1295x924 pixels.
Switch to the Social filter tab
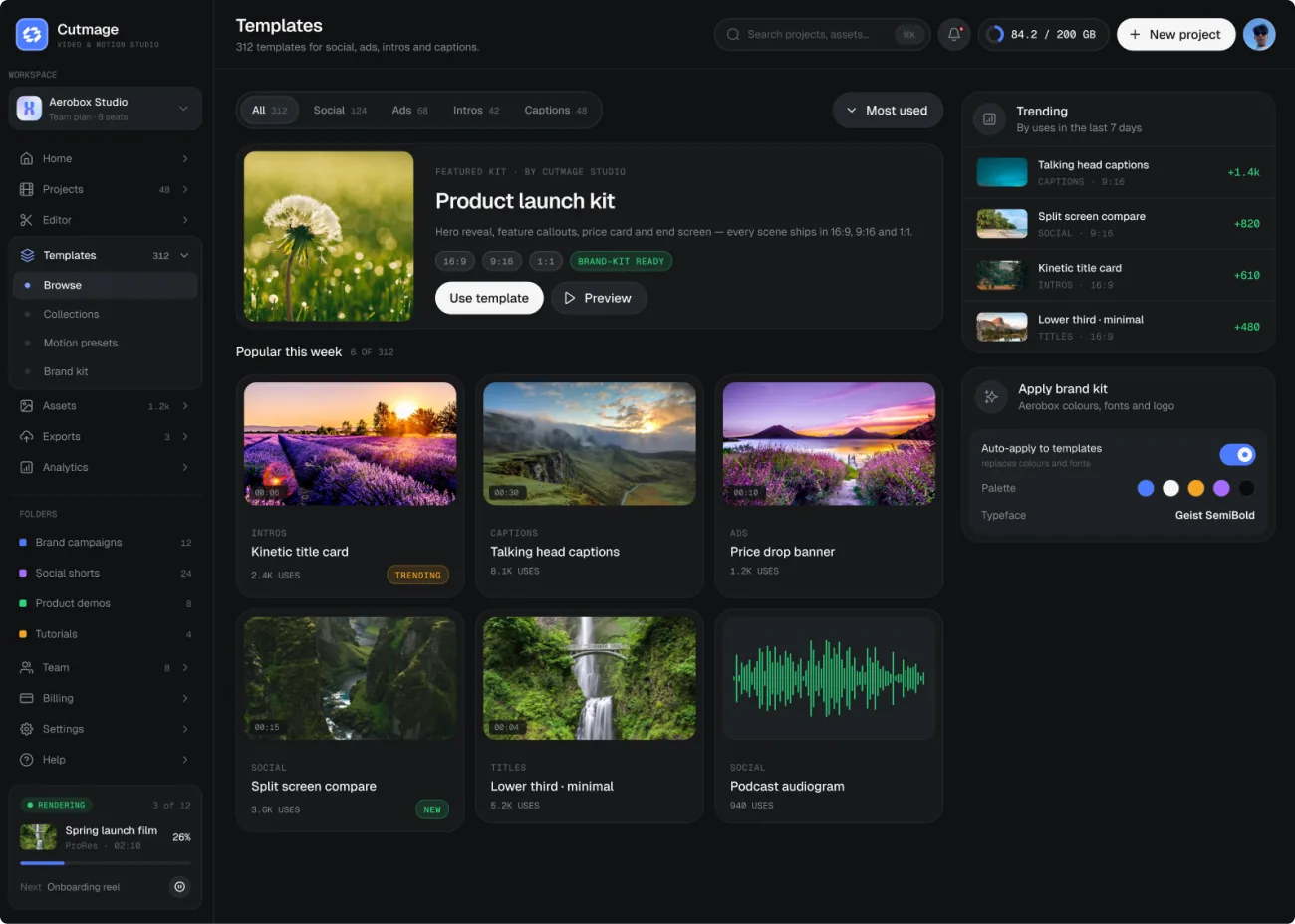click(340, 111)
